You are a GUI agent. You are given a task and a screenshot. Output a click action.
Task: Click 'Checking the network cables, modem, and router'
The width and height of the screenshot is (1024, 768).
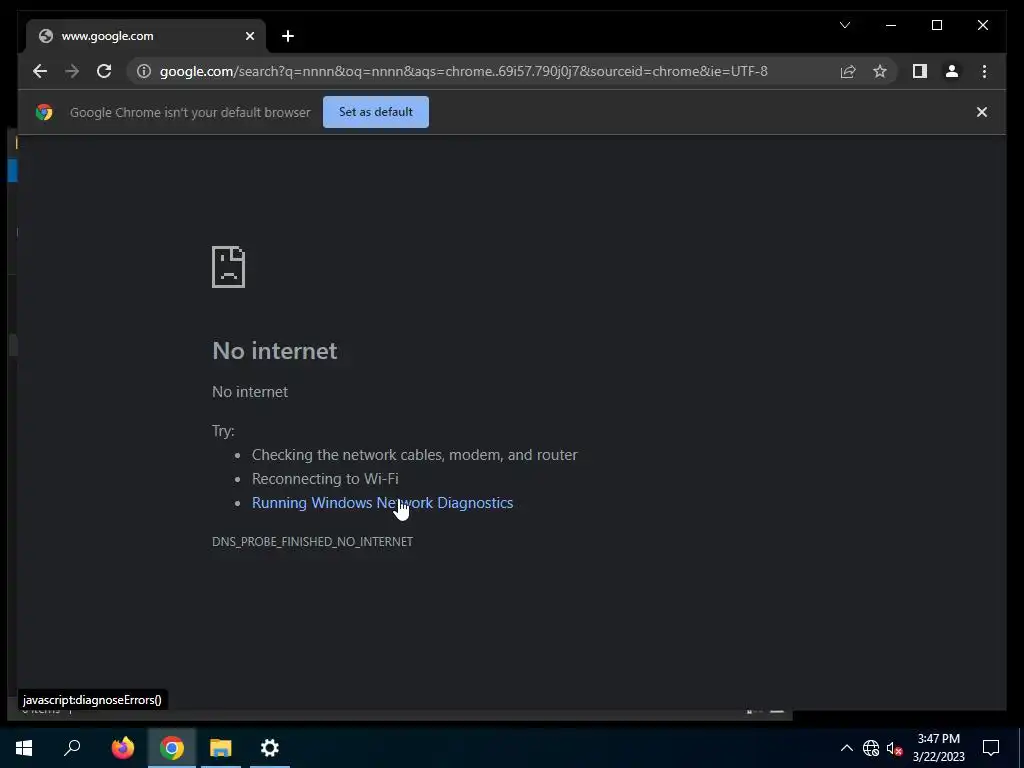415,455
